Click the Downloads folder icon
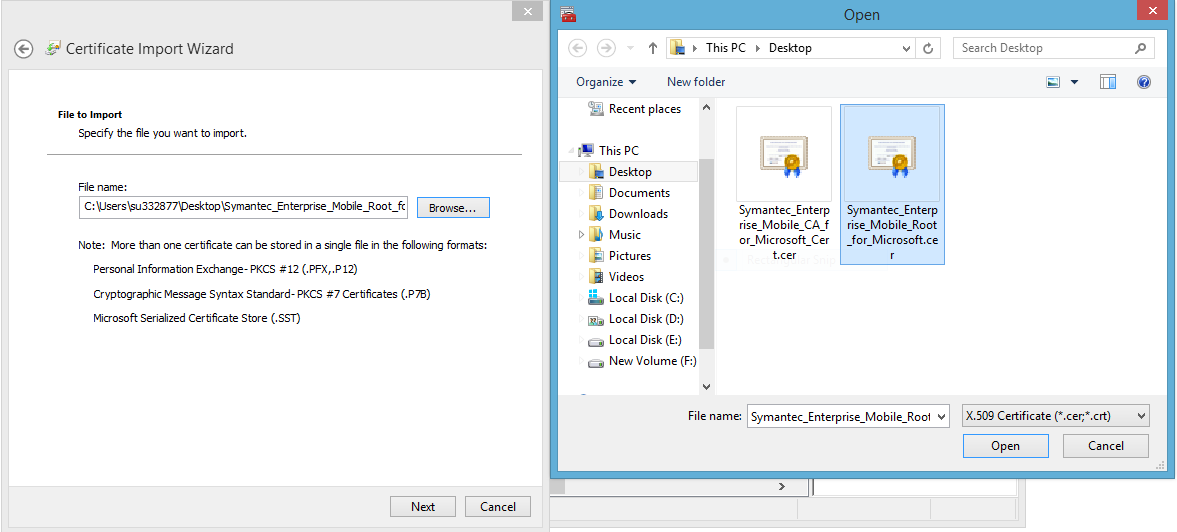 [x=596, y=214]
